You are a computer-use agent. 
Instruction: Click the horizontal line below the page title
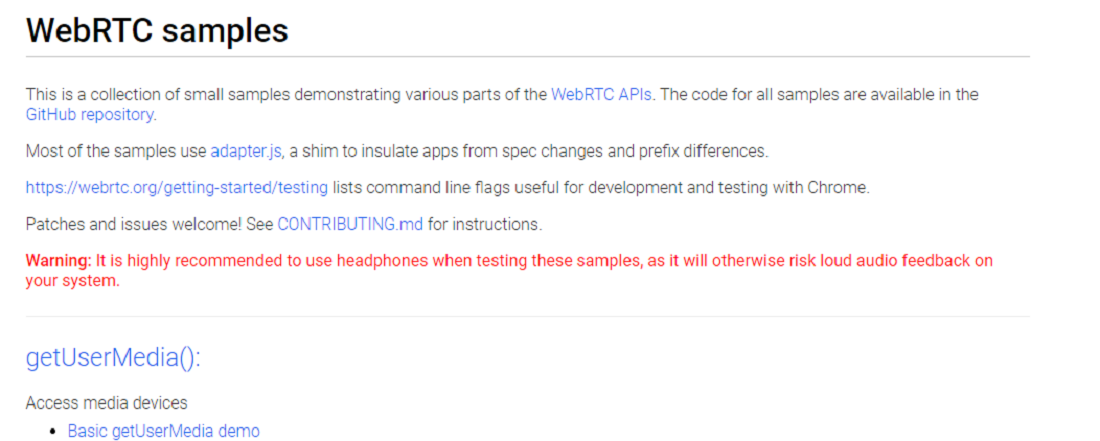point(528,56)
